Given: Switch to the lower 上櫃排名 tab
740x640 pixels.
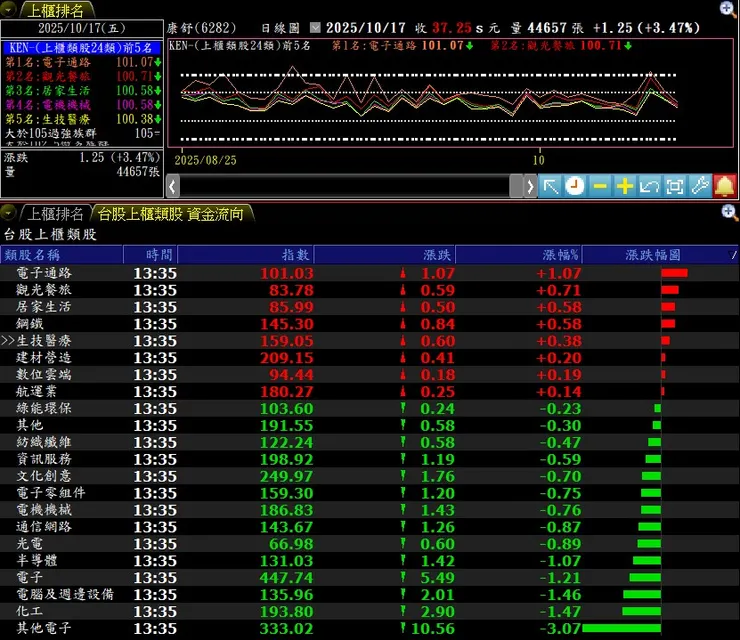Looking at the screenshot, I should tap(55, 214).
